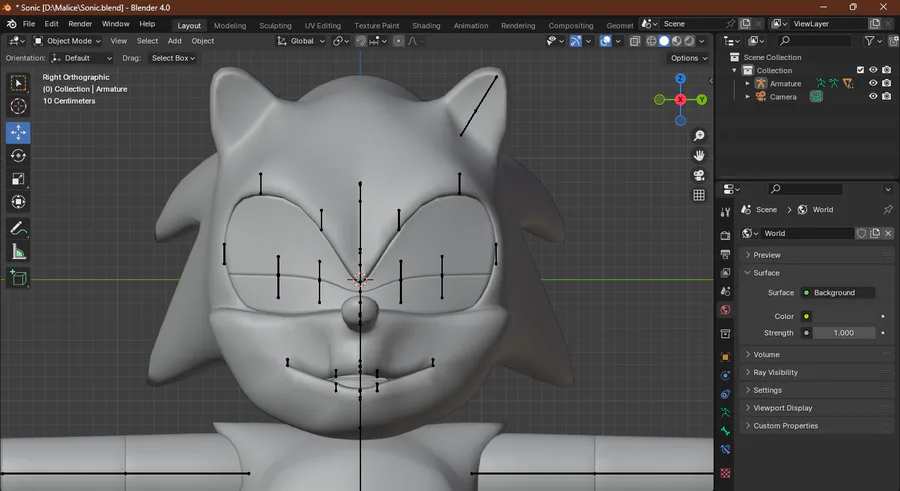The height and width of the screenshot is (491, 900).
Task: Select the Annotate tool
Action: [18, 229]
